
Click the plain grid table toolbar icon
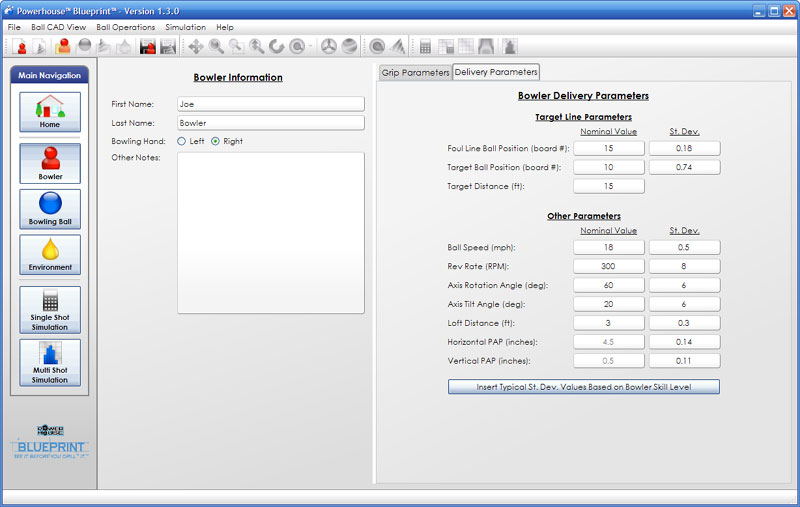point(466,46)
